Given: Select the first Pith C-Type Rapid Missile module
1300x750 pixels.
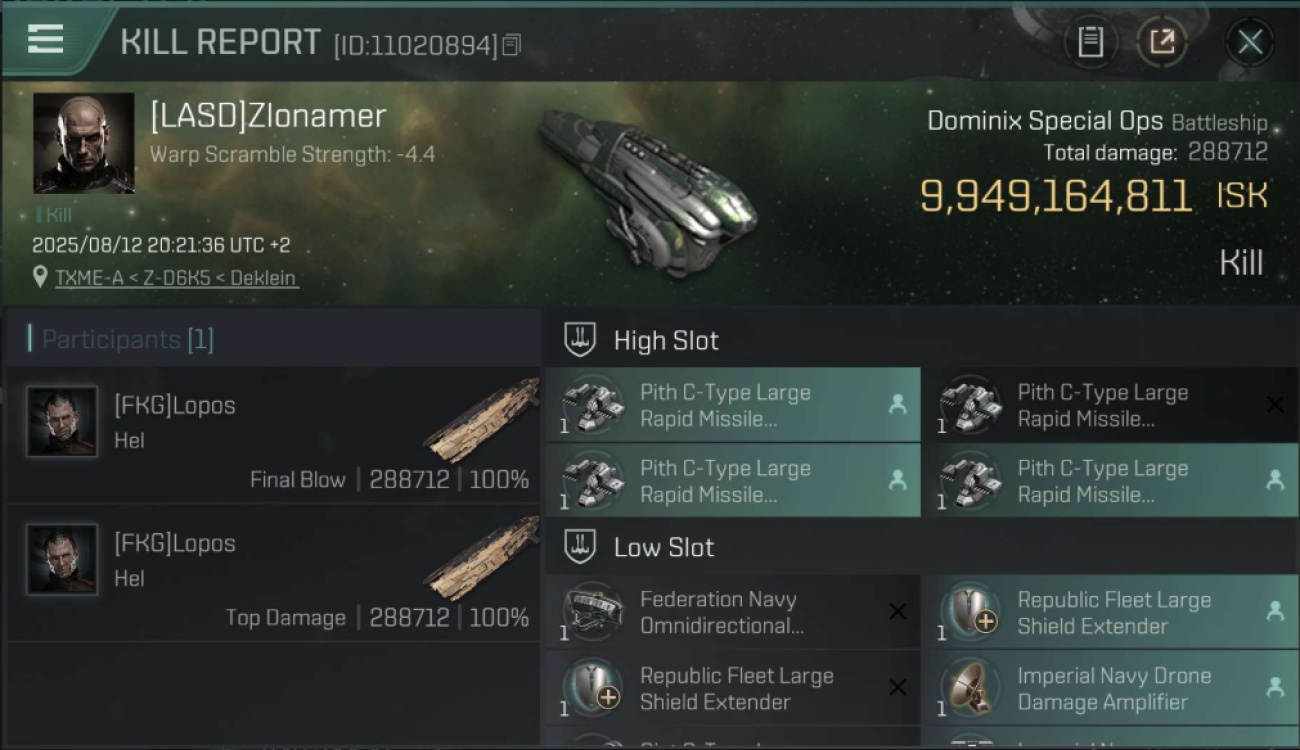Looking at the screenshot, I should [733, 405].
